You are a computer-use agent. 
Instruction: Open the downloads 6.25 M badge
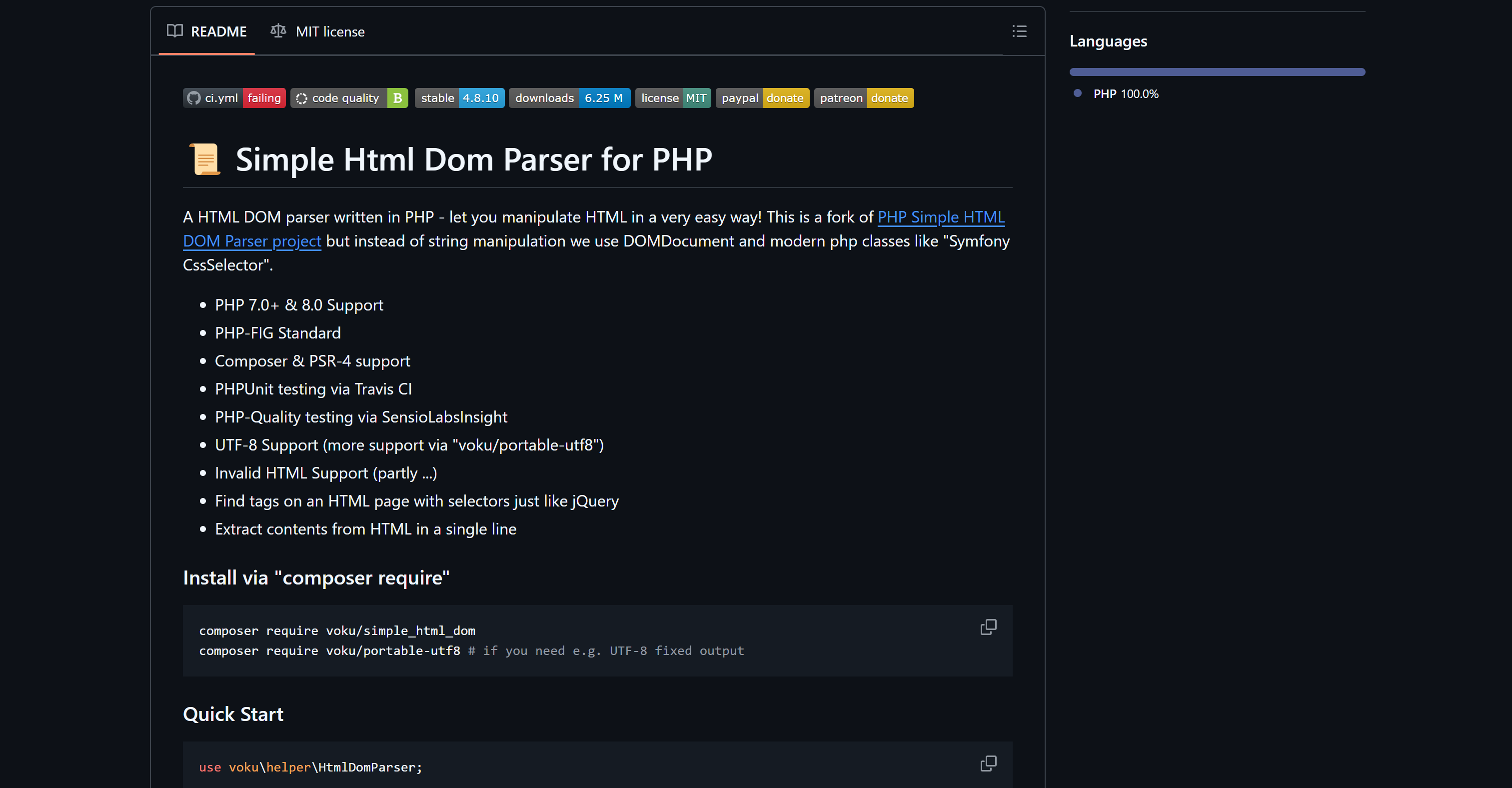569,98
